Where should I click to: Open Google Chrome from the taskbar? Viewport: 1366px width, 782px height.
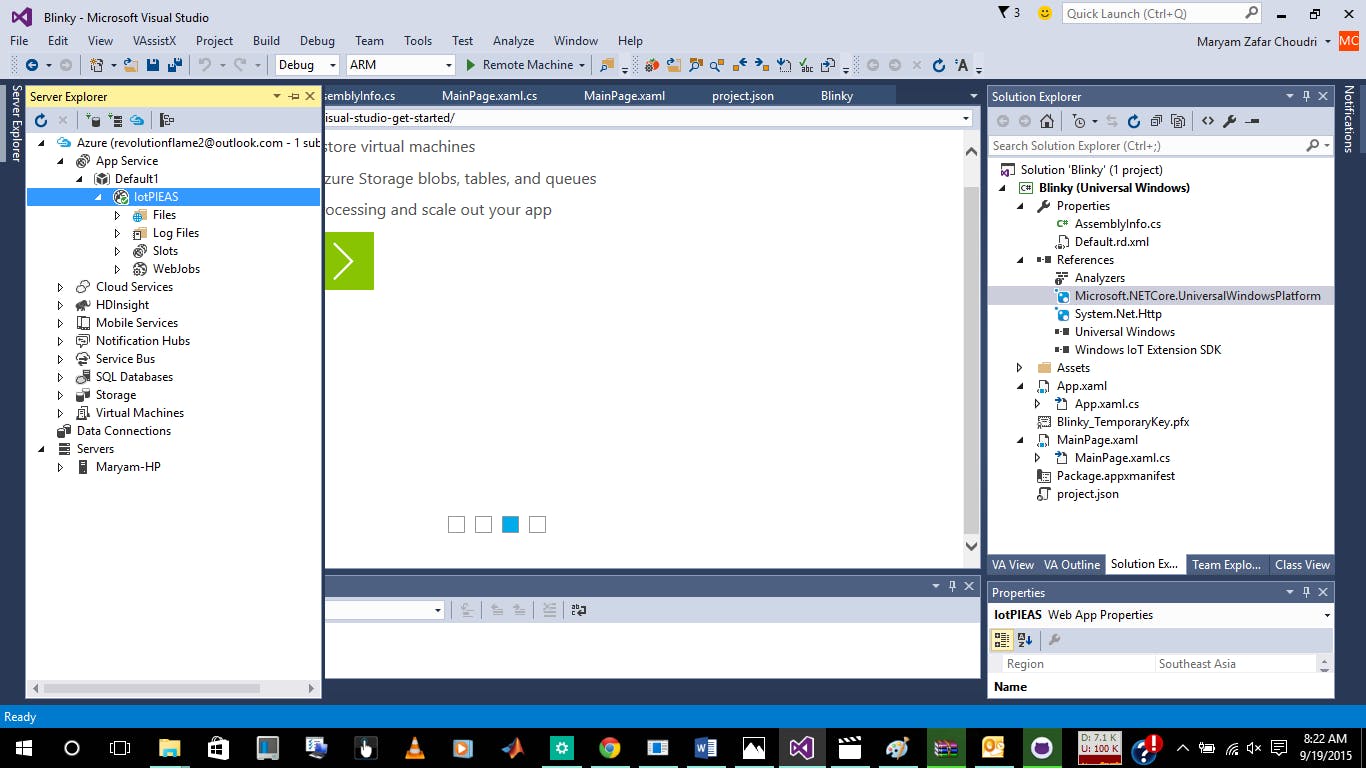tap(609, 748)
